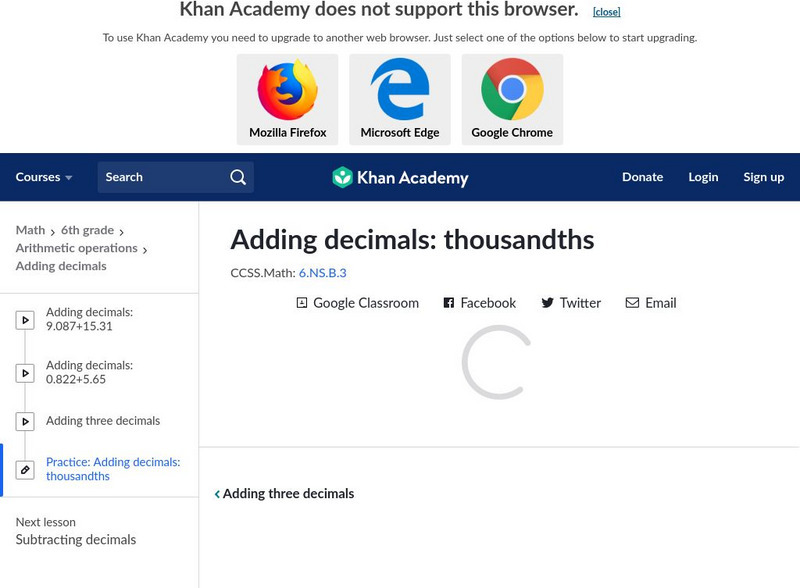Click the Google Chrome browser icon
800x588 pixels.
click(x=512, y=90)
